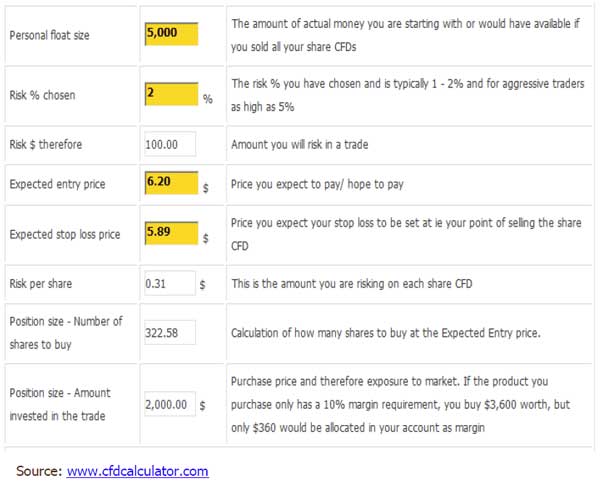Open the www.cfdcalculator.com source link

[137, 471]
